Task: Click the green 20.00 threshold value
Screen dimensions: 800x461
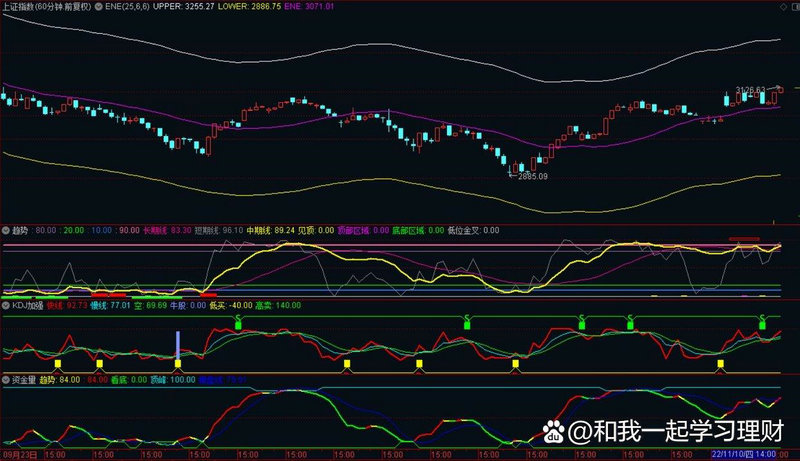Action: click(x=73, y=230)
